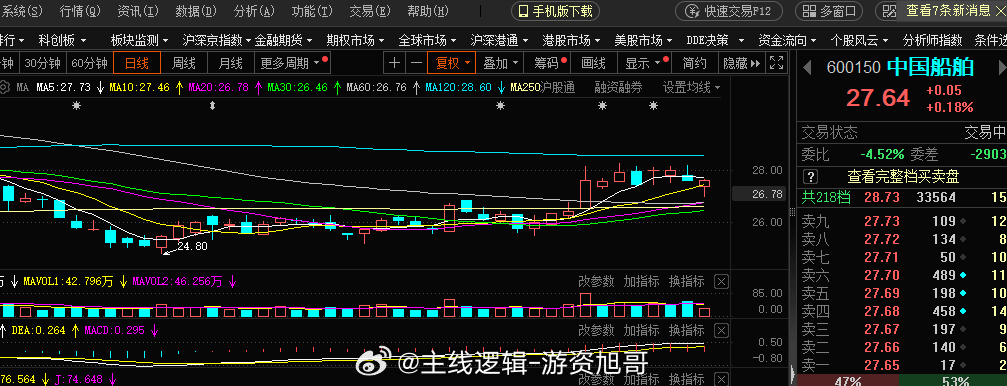Open 系统(S) menu

click(23, 11)
